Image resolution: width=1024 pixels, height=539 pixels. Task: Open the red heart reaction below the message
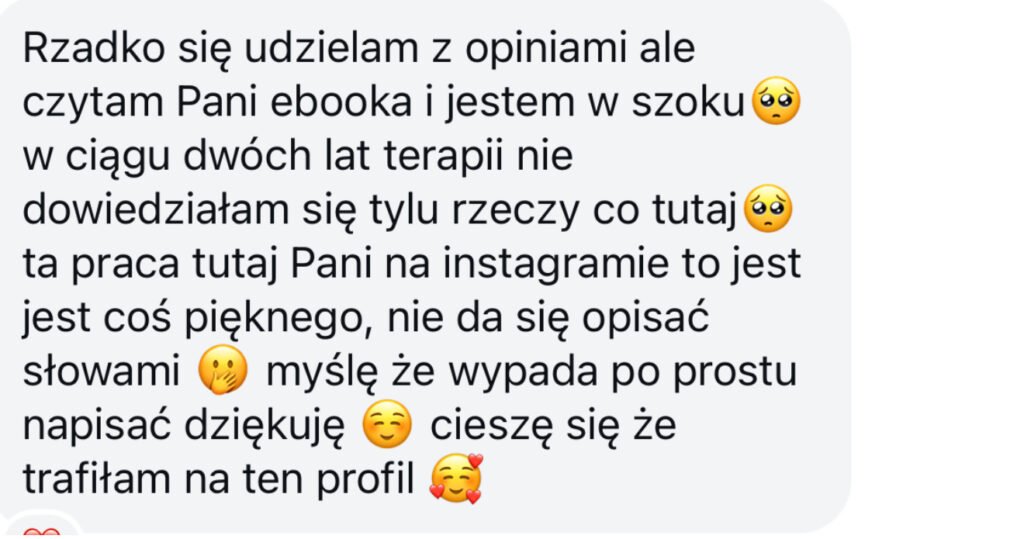point(41,532)
